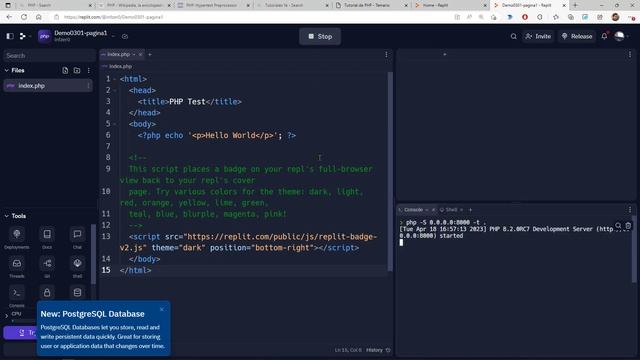Open a new browser tab
Viewport: 640px width, 360px height.
575,5
